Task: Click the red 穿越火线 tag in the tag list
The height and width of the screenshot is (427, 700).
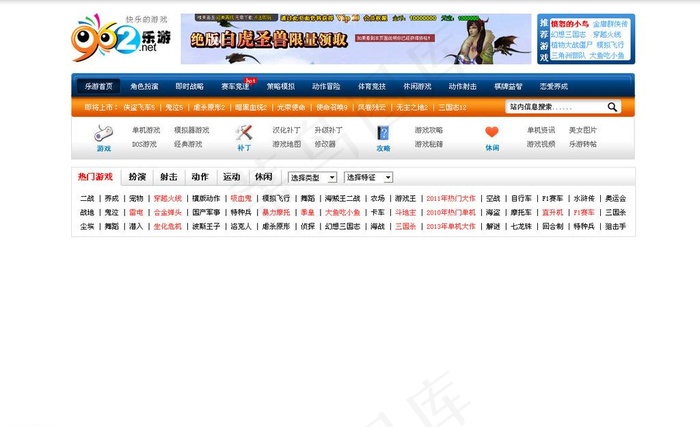Action: point(167,198)
